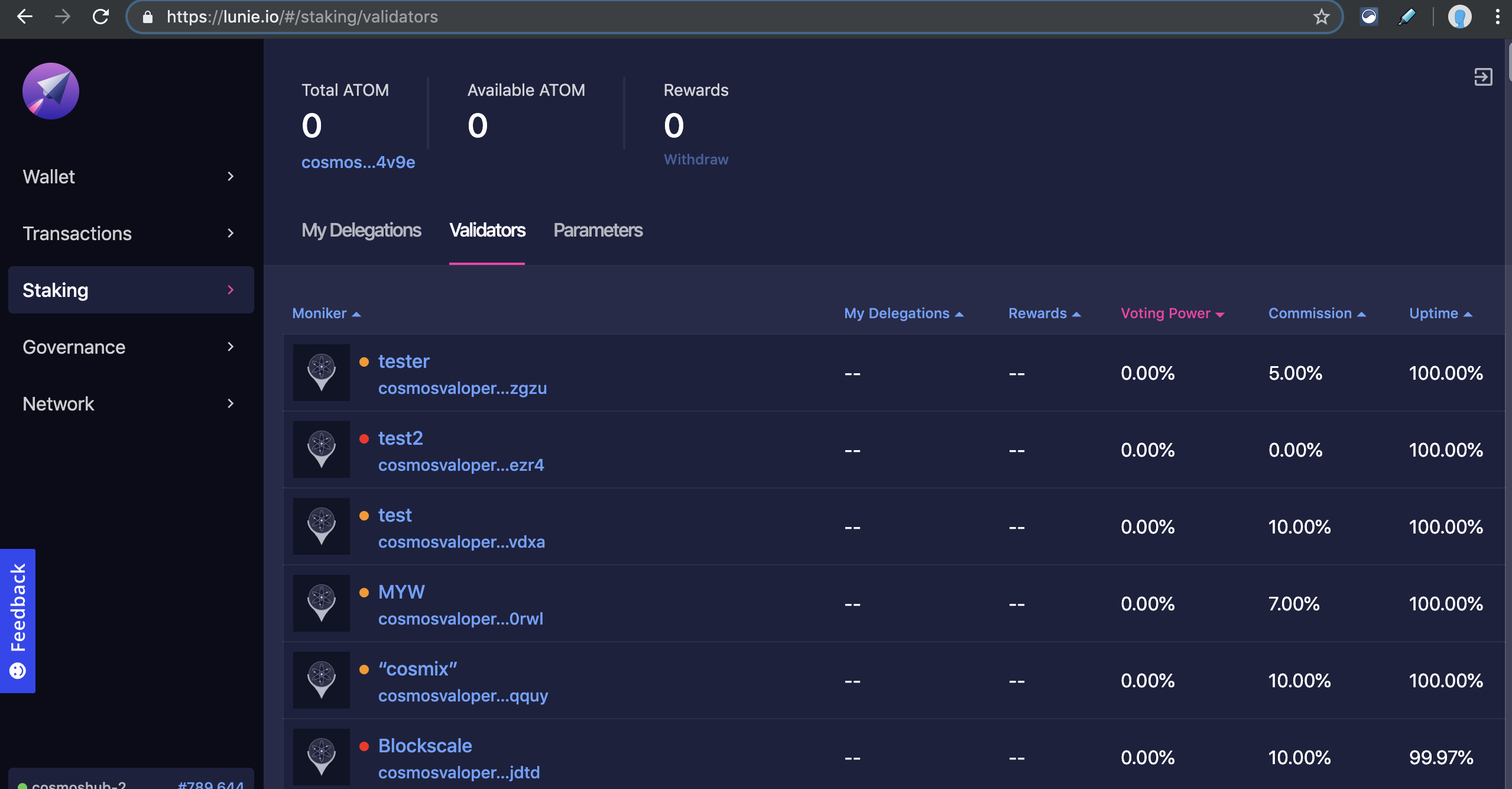The image size is (1512, 789).
Task: Click the site lock icon in the address bar
Action: [148, 17]
